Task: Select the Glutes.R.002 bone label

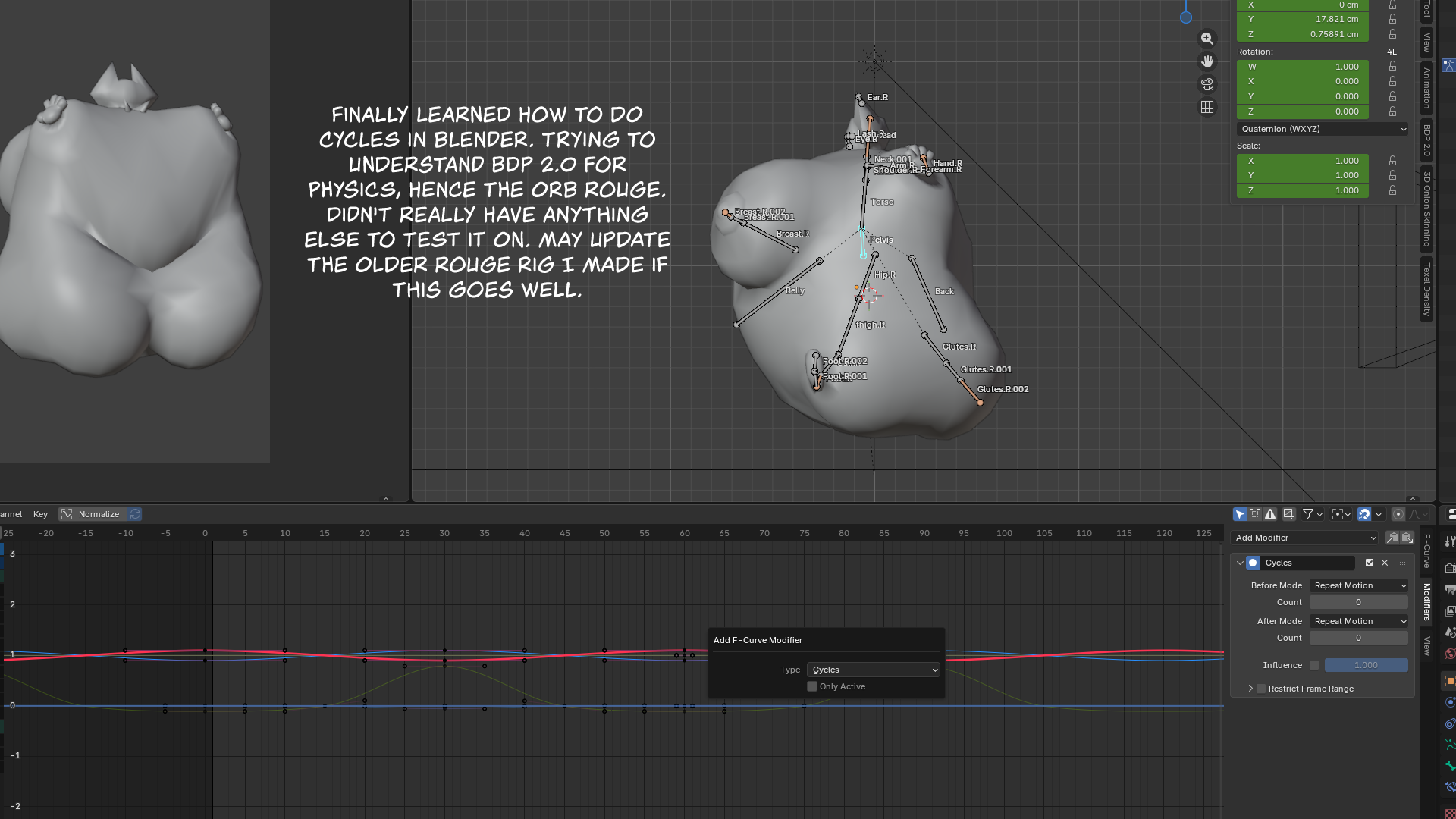Action: (1003, 389)
